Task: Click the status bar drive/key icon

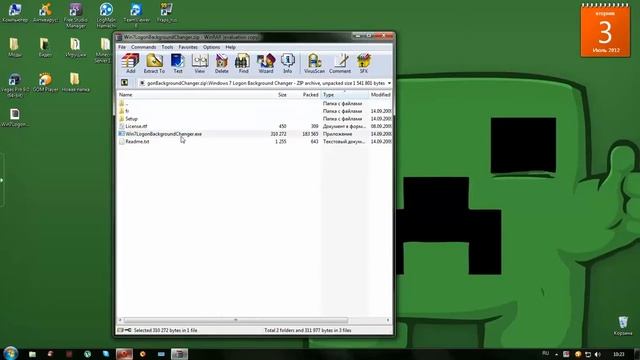Action: (x=124, y=330)
